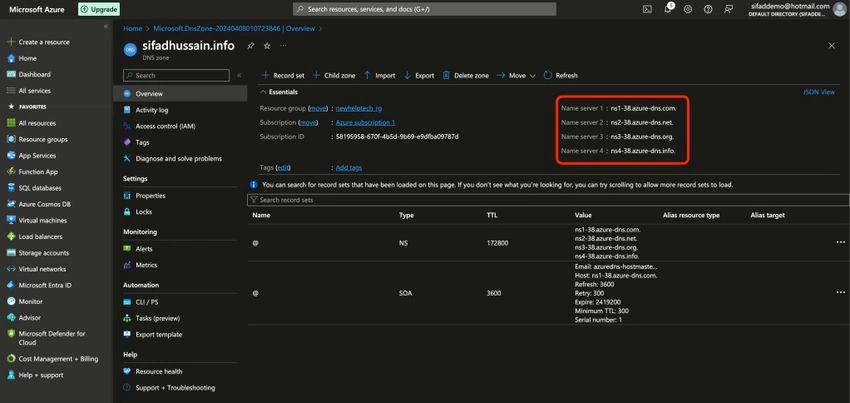The height and width of the screenshot is (403, 850).
Task: Click the Upgrade button
Action: tap(99, 9)
